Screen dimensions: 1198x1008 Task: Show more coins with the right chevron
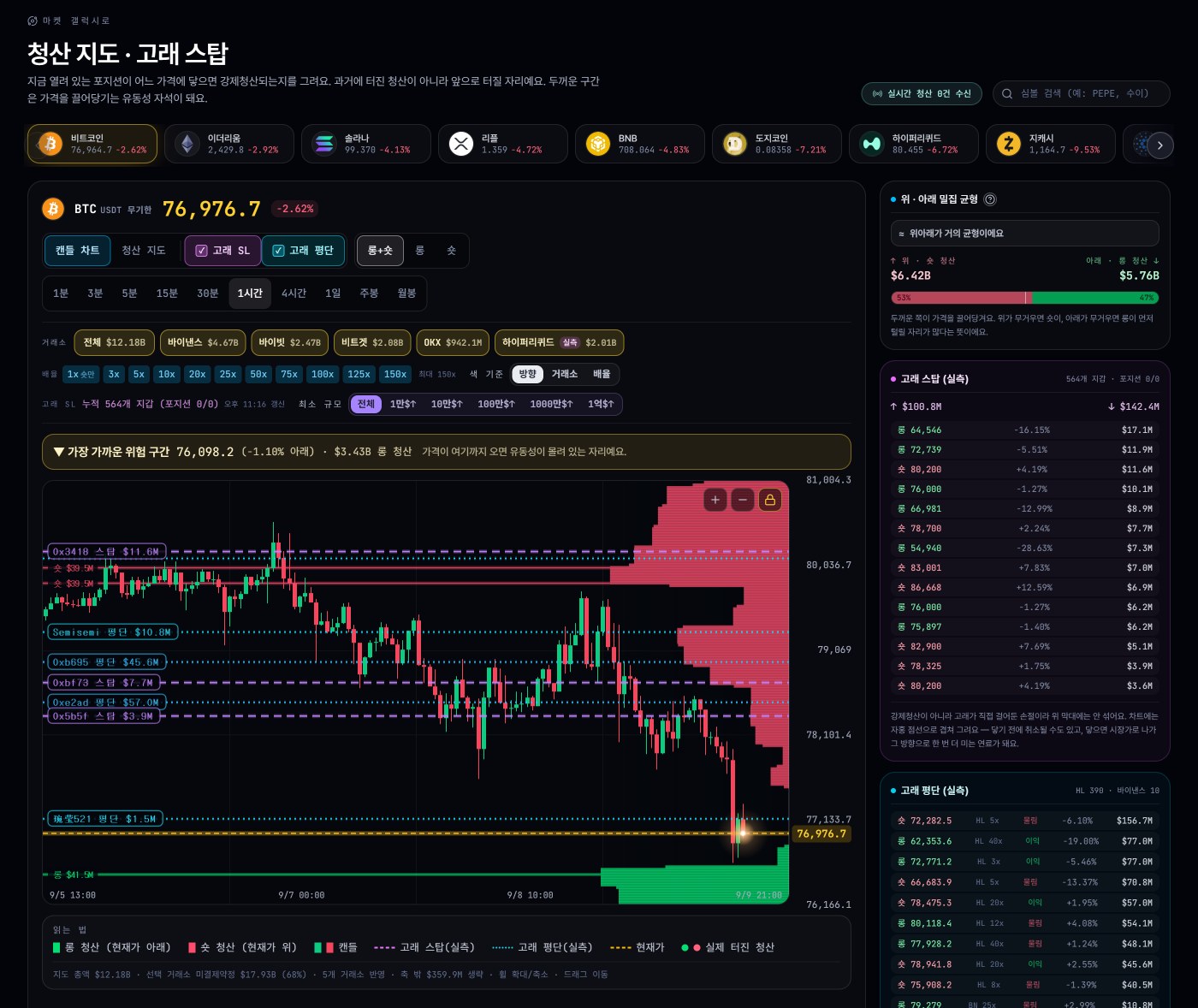[x=1159, y=145]
